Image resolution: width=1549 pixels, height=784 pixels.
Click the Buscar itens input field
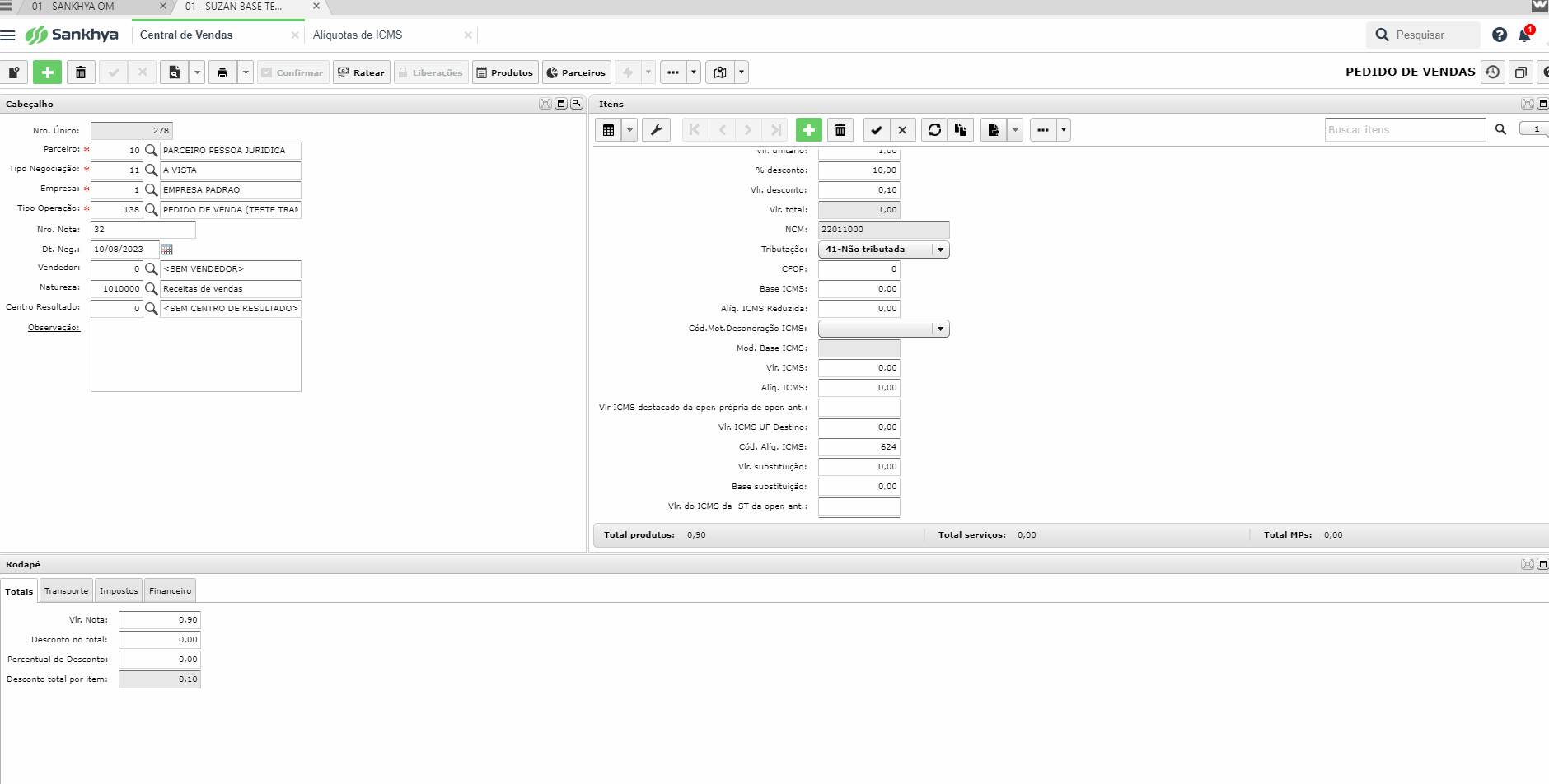click(1406, 130)
